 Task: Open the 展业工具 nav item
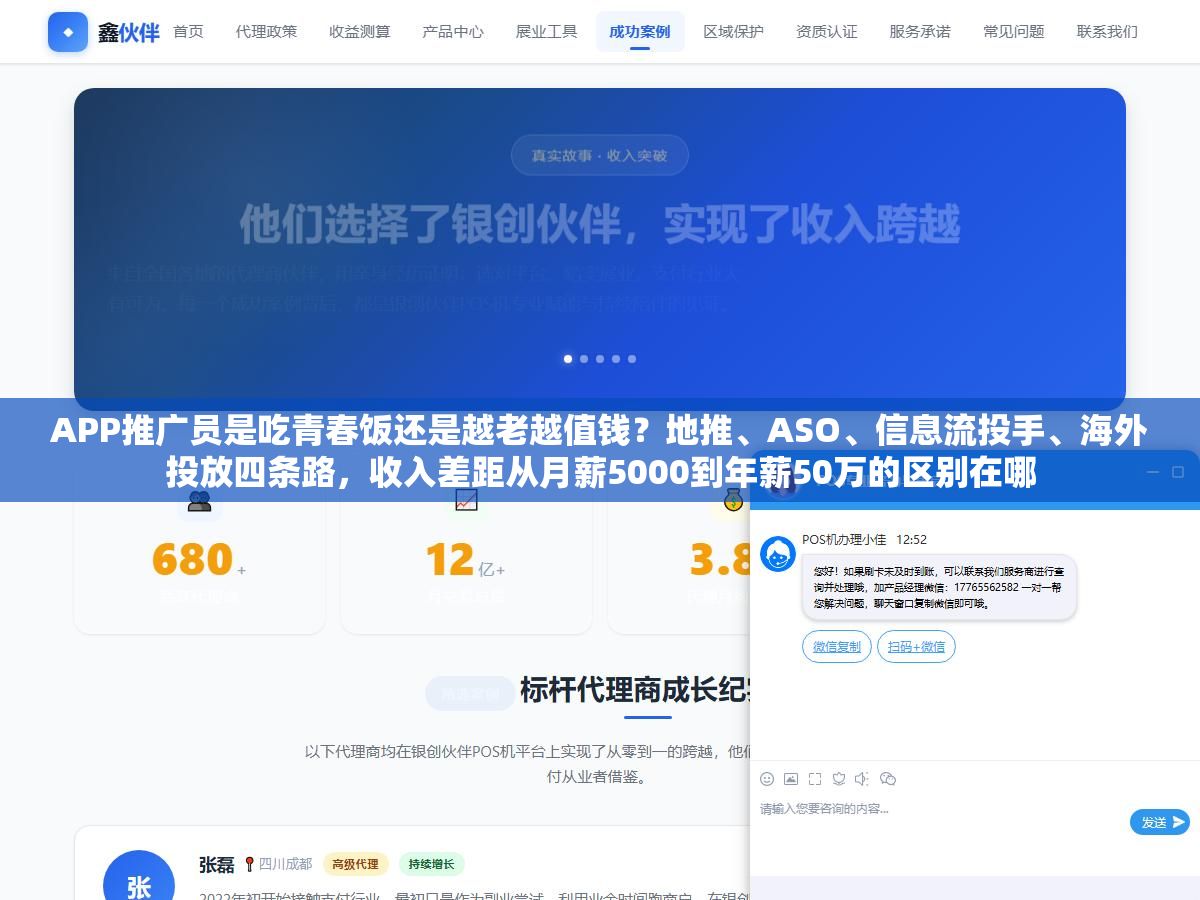coord(547,32)
